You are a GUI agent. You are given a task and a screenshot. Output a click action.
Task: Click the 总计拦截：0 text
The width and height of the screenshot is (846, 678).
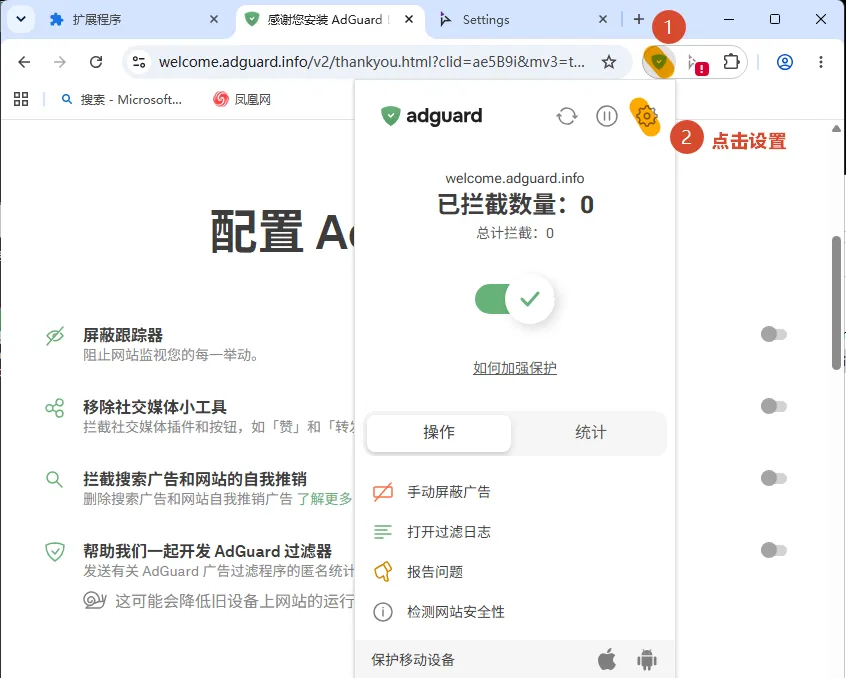(515, 234)
